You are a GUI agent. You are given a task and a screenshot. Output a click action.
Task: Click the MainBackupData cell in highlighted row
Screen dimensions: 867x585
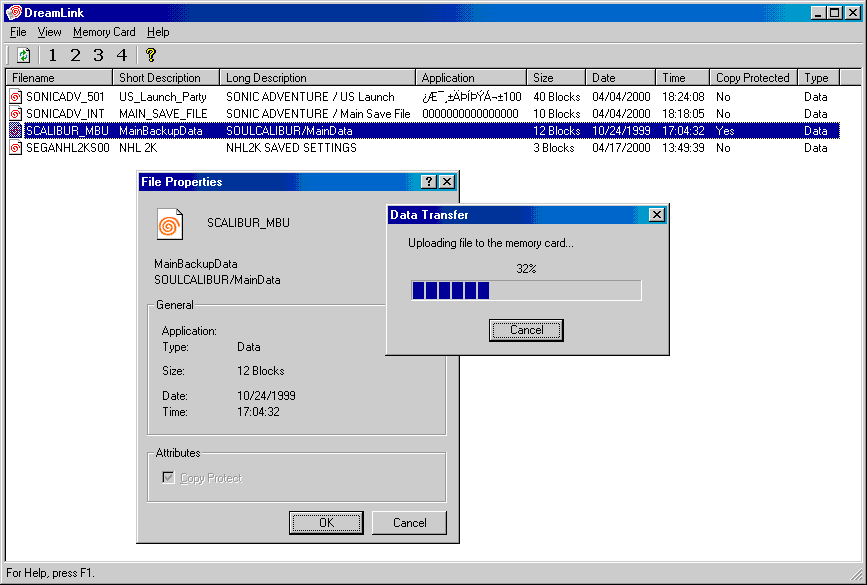coord(161,131)
